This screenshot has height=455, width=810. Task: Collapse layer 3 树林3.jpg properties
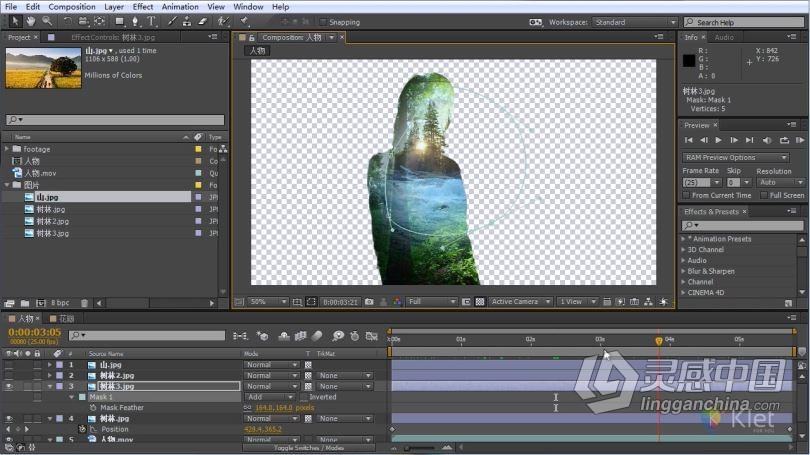pyautogui.click(x=50, y=386)
